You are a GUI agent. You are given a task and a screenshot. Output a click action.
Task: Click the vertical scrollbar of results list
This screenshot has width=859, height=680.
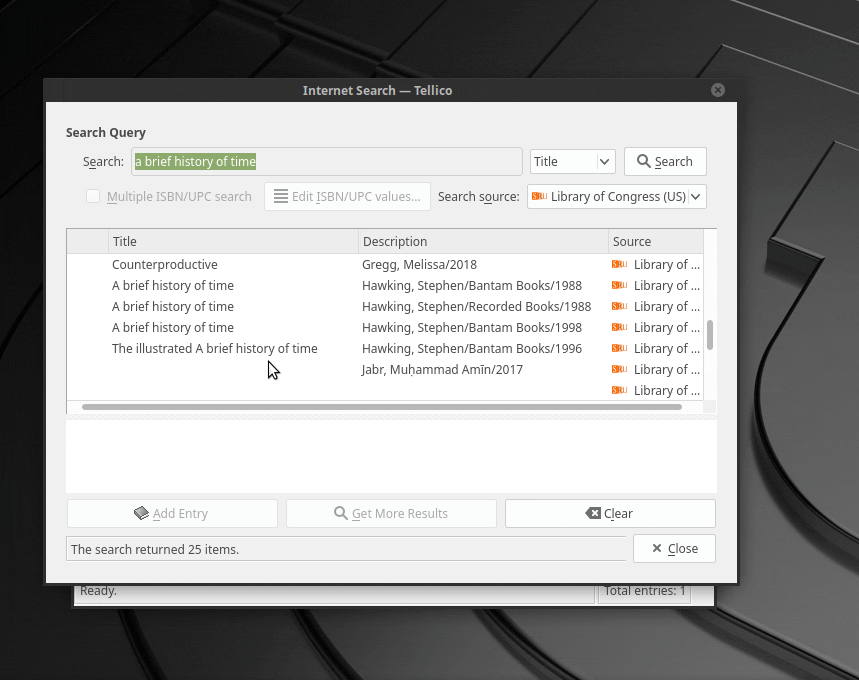pos(710,335)
